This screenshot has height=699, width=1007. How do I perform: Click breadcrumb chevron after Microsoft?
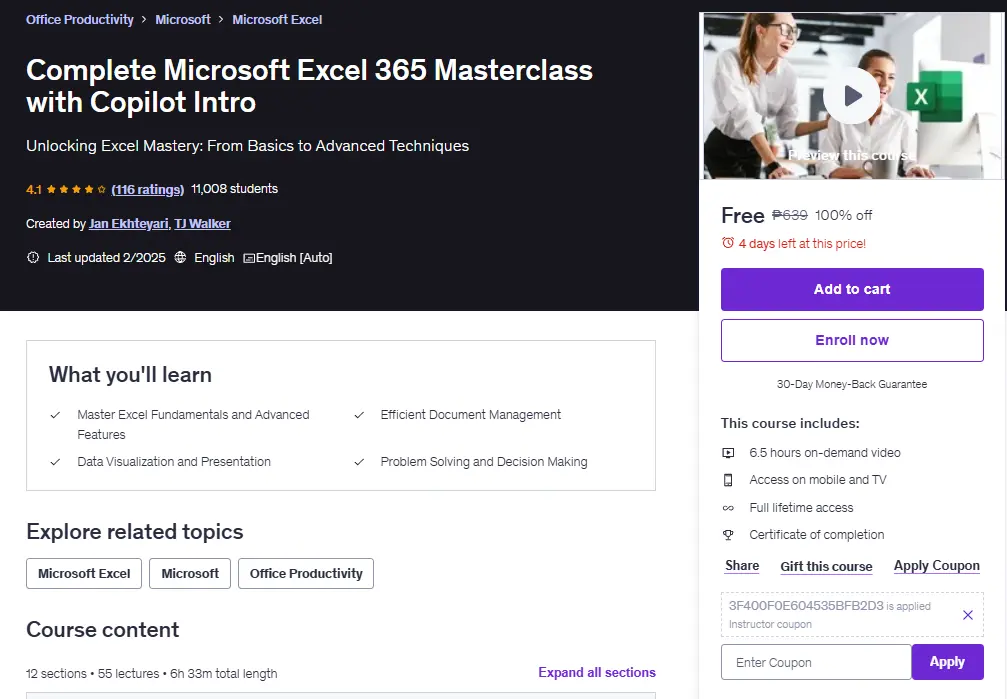pyautogui.click(x=221, y=20)
